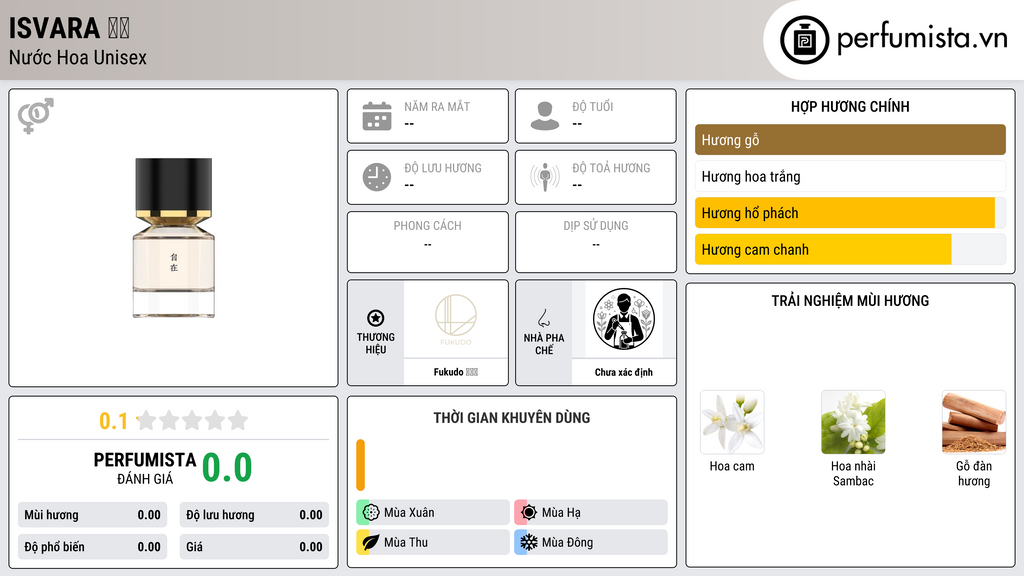
Task: Click the Isvara perfume bottle image
Action: pos(174,238)
